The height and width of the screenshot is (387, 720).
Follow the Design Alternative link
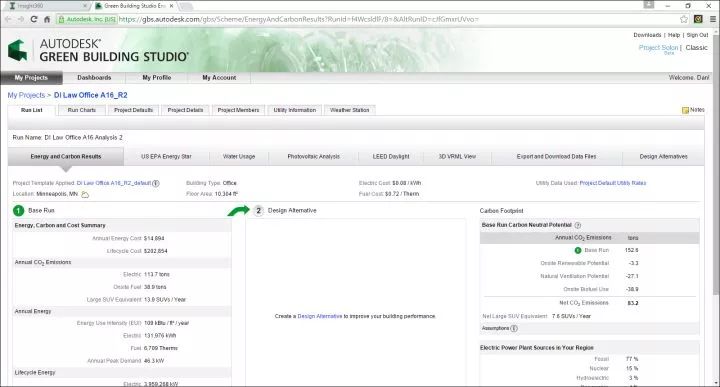point(320,316)
